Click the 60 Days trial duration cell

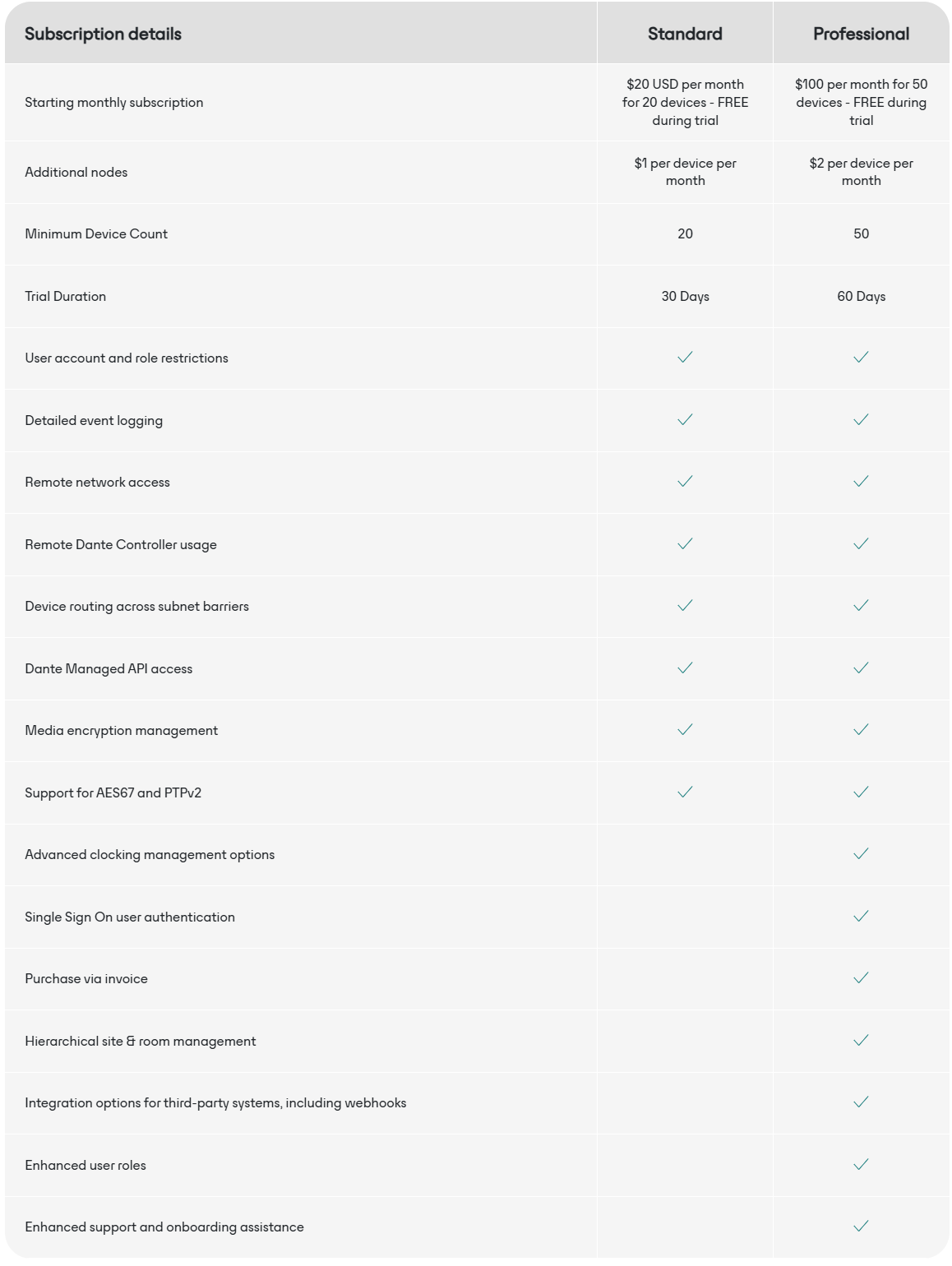[861, 296]
